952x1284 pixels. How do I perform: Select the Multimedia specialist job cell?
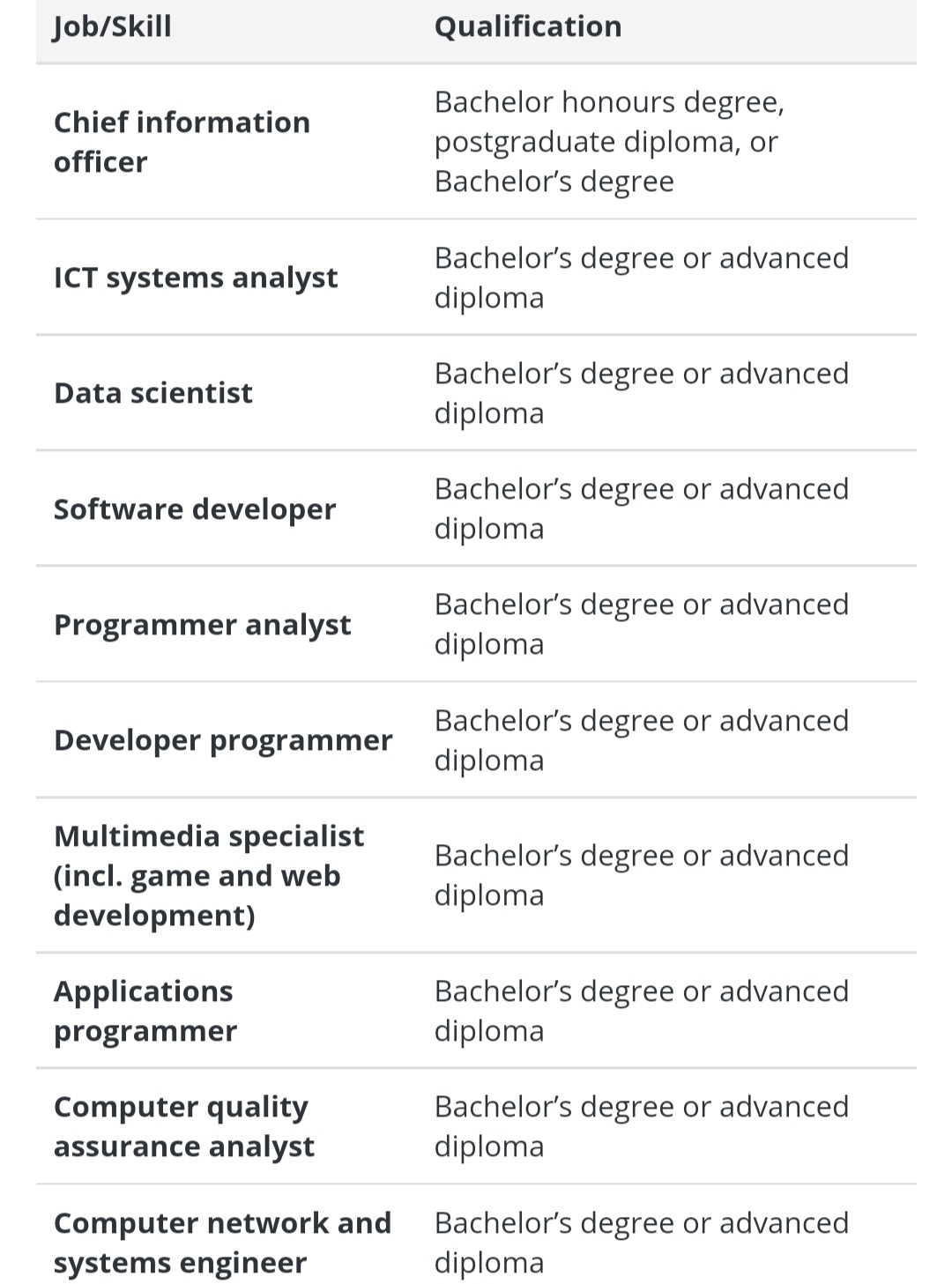coord(209,875)
